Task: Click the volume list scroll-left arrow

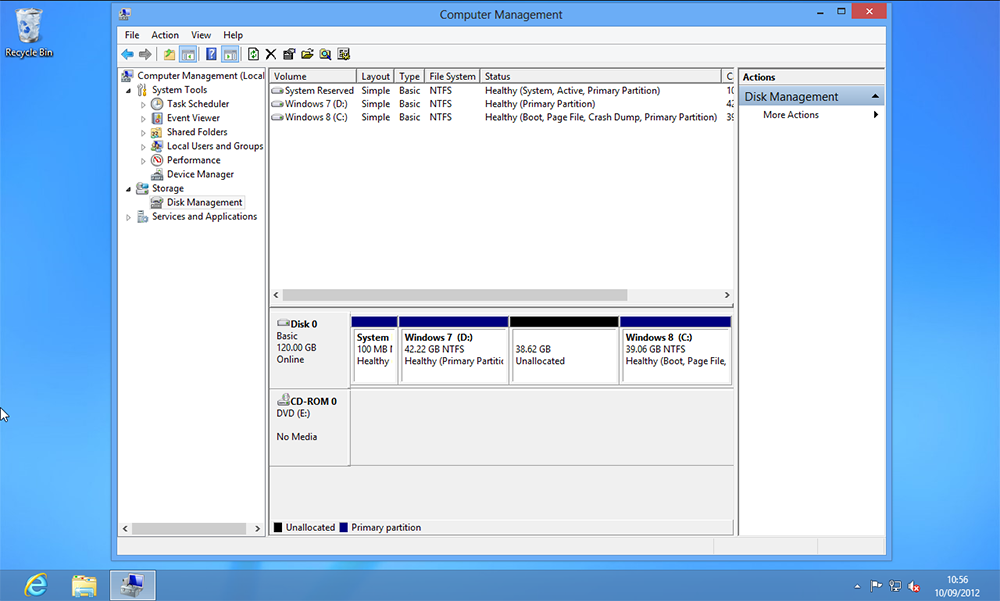Action: [x=276, y=295]
